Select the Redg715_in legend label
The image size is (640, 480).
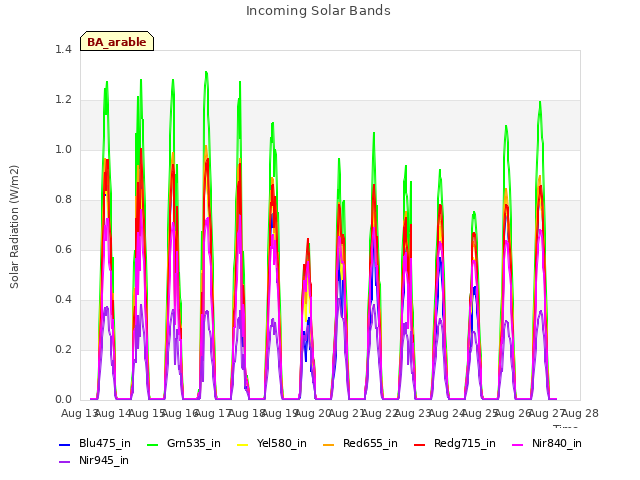pyautogui.click(x=465, y=444)
